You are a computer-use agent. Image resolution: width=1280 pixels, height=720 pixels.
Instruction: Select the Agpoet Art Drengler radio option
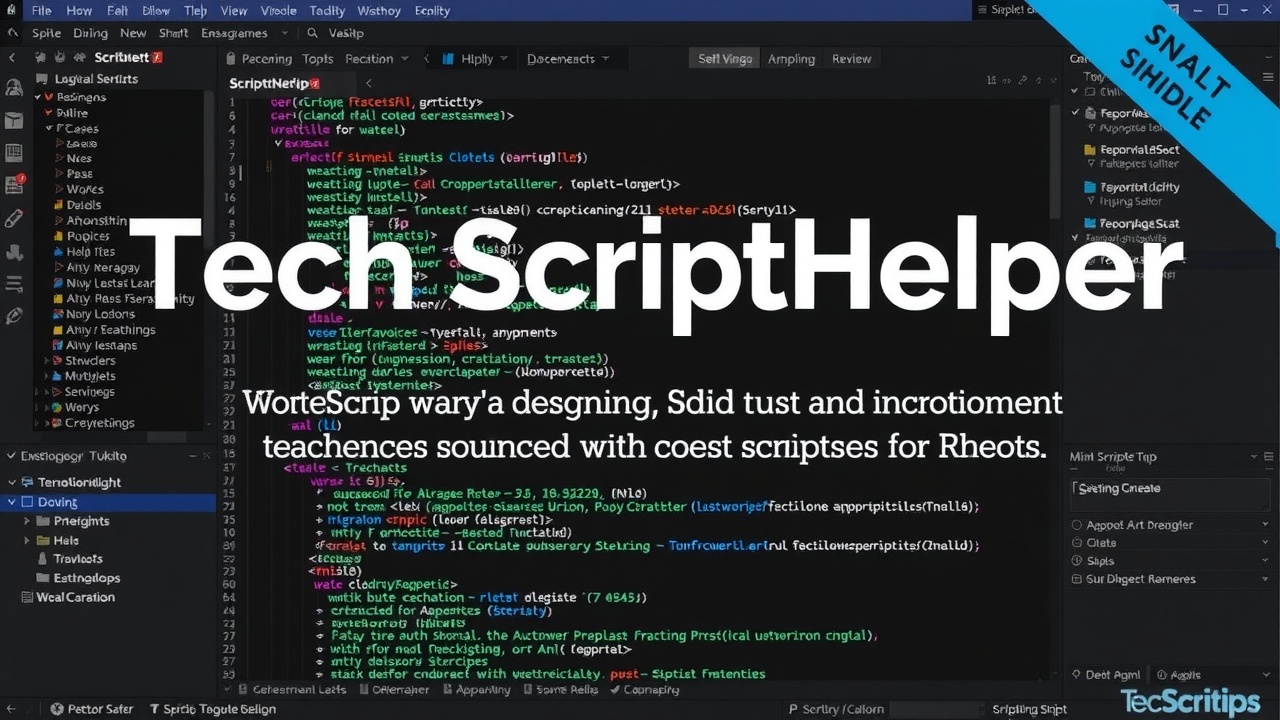click(x=1077, y=525)
